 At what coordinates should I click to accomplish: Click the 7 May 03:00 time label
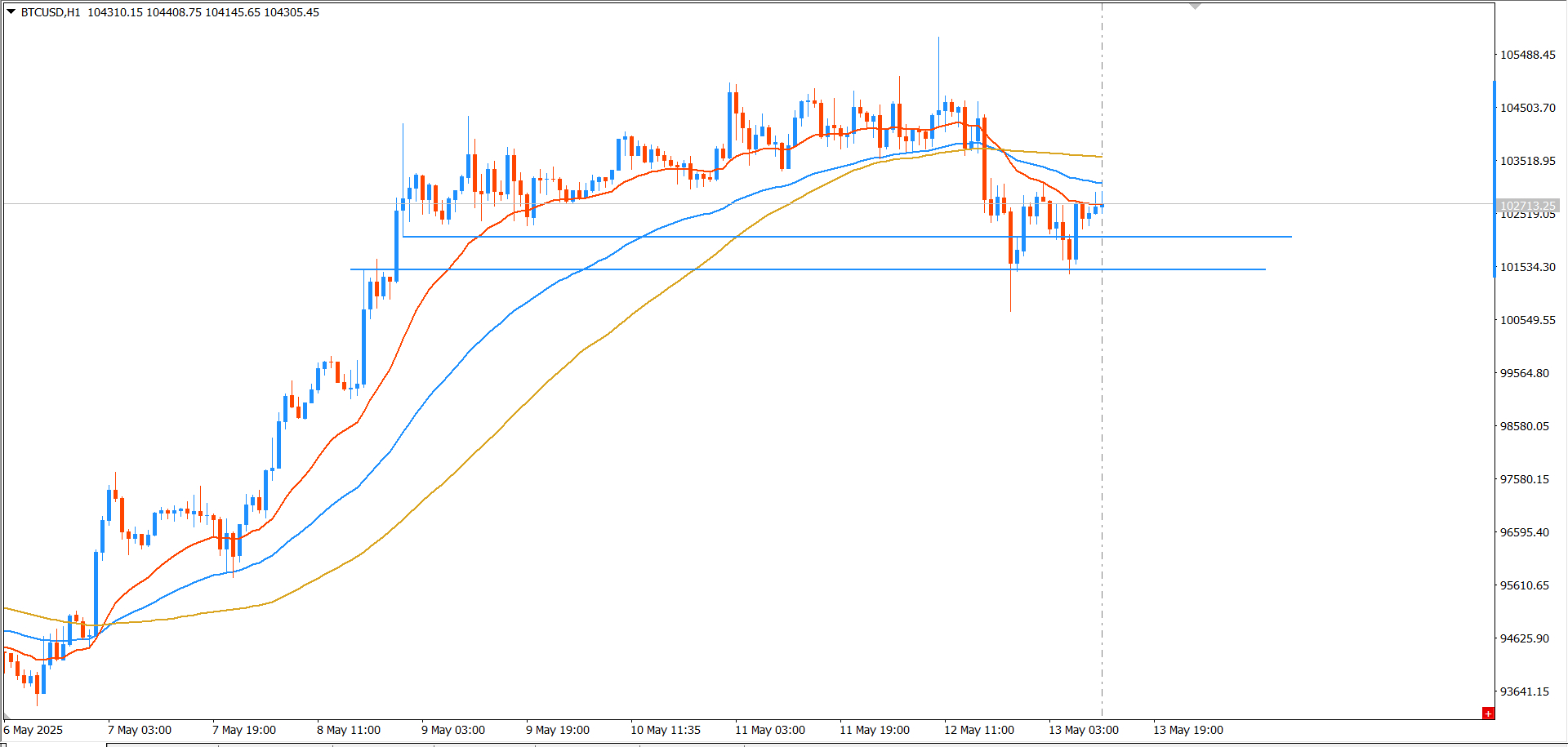pos(140,730)
